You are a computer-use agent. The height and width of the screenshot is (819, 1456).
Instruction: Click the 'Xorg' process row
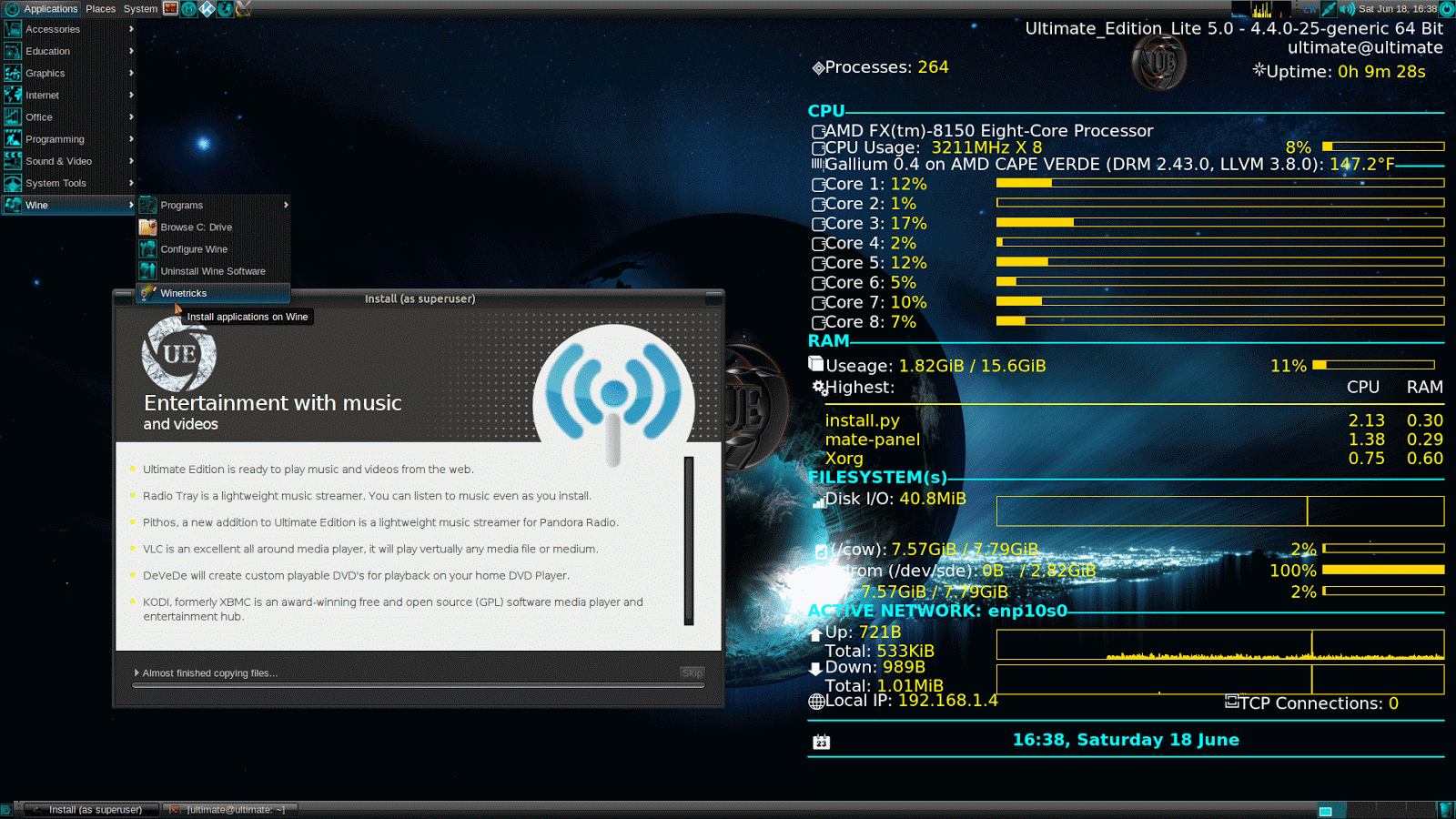[1134, 459]
